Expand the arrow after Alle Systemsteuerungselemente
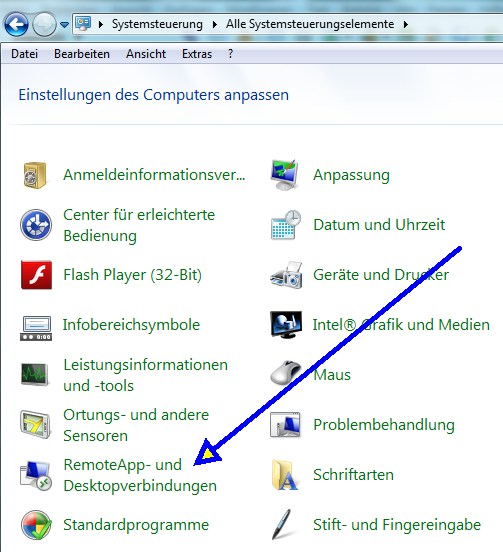Viewport: 503px width, 552px height. tap(405, 25)
